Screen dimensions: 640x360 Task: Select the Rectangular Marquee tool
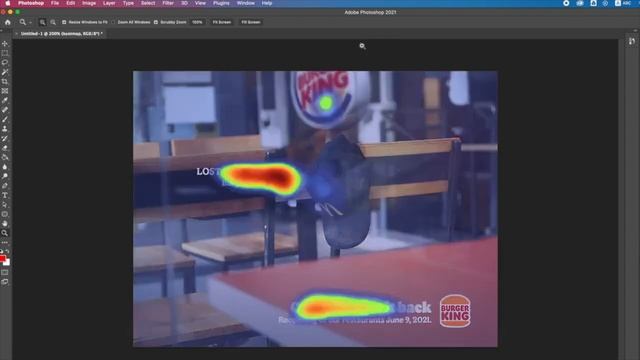[x=5, y=53]
